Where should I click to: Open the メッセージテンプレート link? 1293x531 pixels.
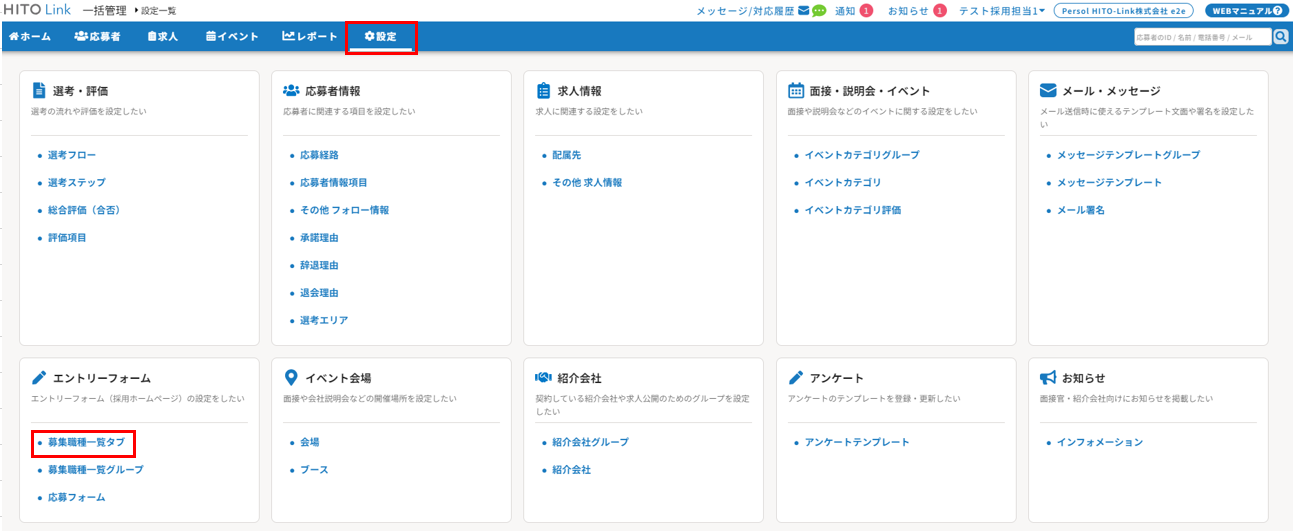click(x=1109, y=183)
